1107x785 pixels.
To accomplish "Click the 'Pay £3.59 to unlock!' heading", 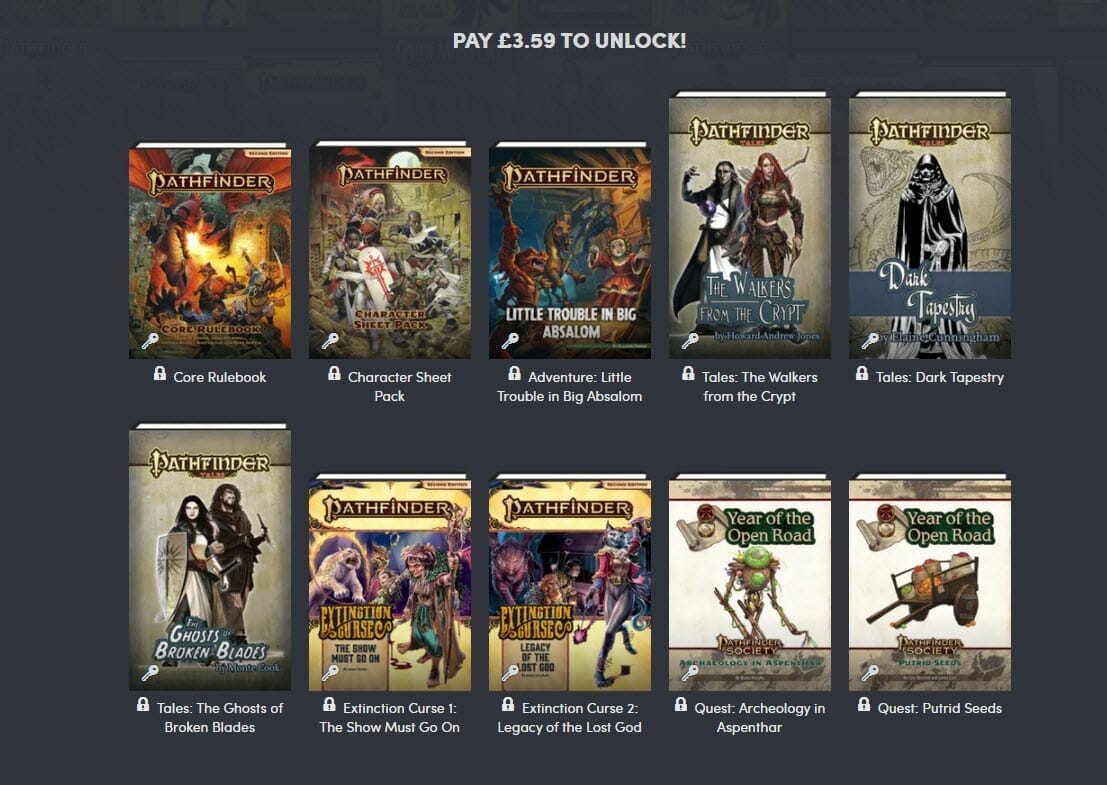I will tap(570, 41).
